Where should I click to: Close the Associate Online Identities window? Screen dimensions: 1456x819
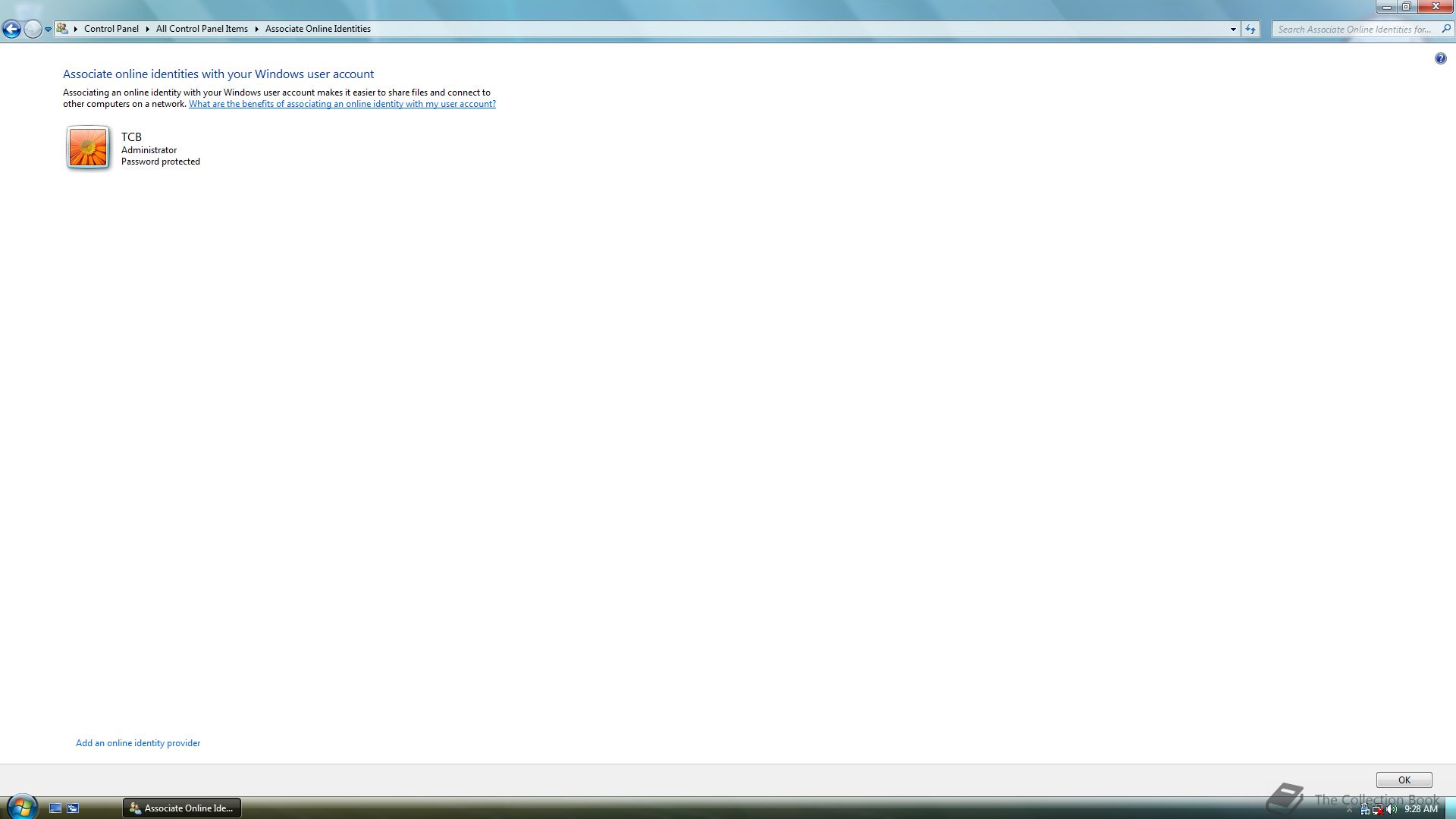(1435, 7)
